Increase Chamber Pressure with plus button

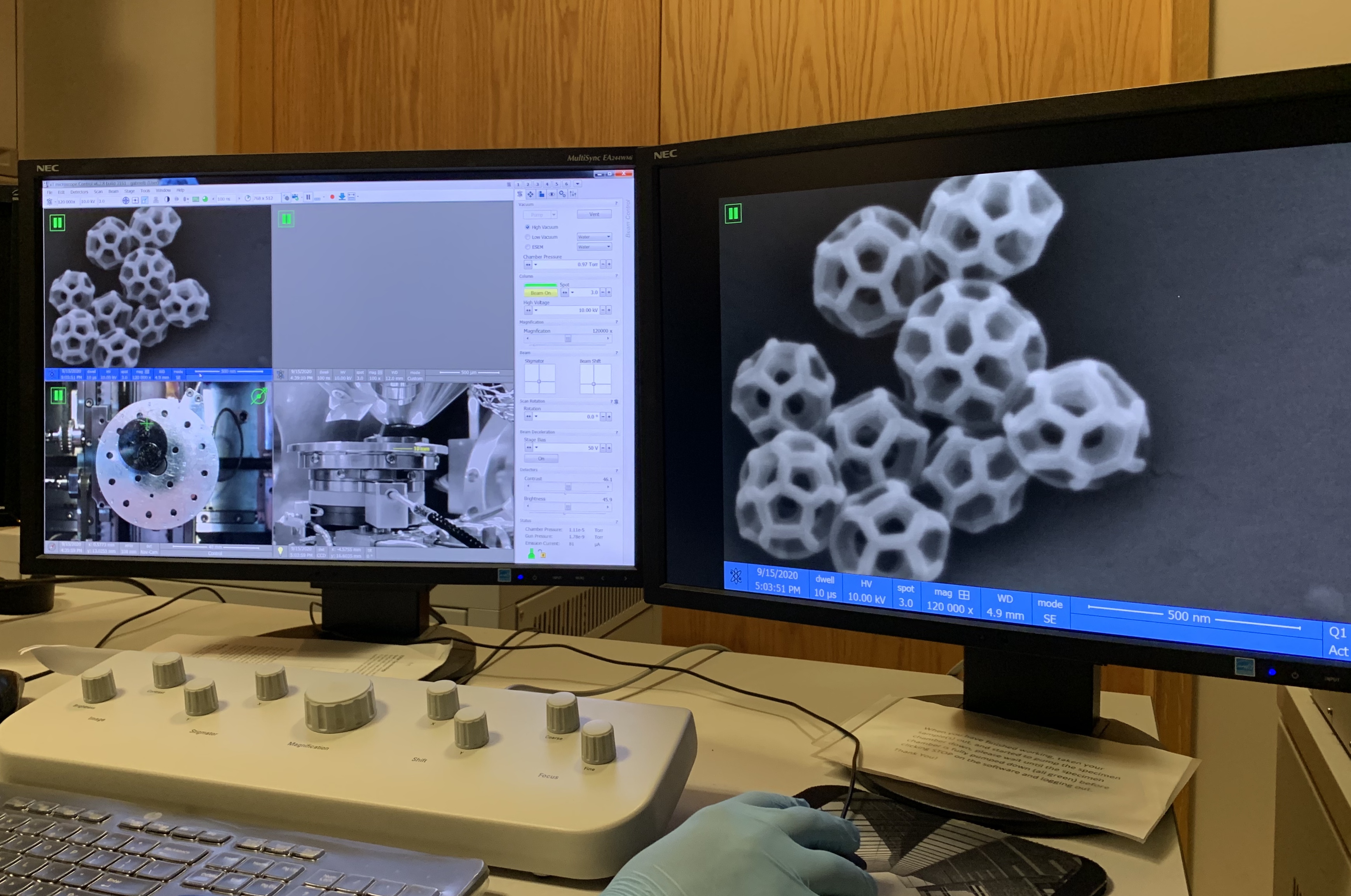(x=609, y=265)
